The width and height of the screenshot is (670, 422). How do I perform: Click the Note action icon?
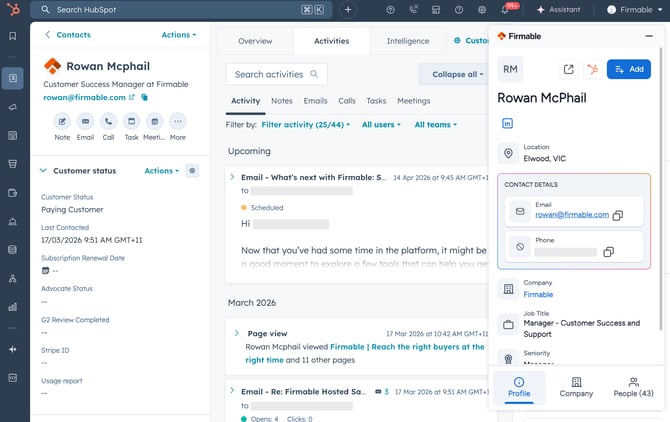pyautogui.click(x=62, y=121)
